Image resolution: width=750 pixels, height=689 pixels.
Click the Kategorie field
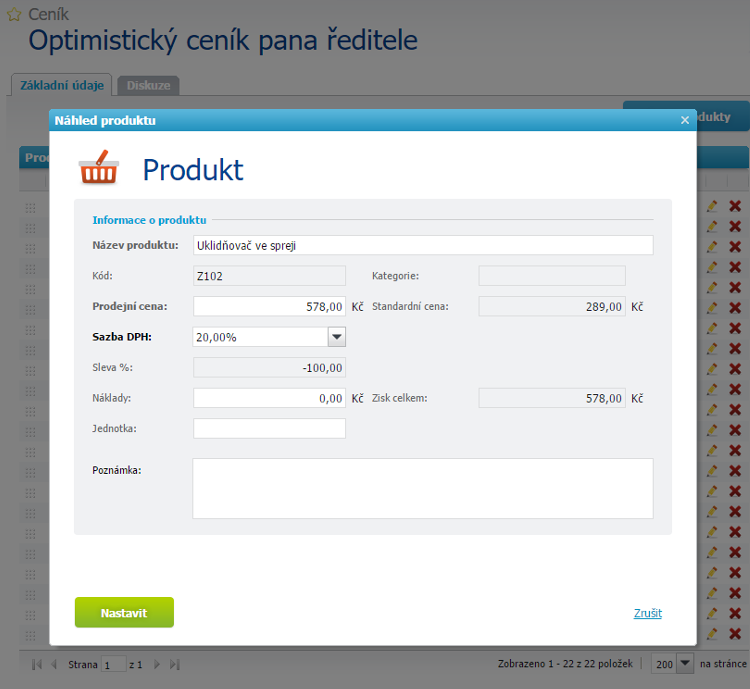click(x=552, y=276)
